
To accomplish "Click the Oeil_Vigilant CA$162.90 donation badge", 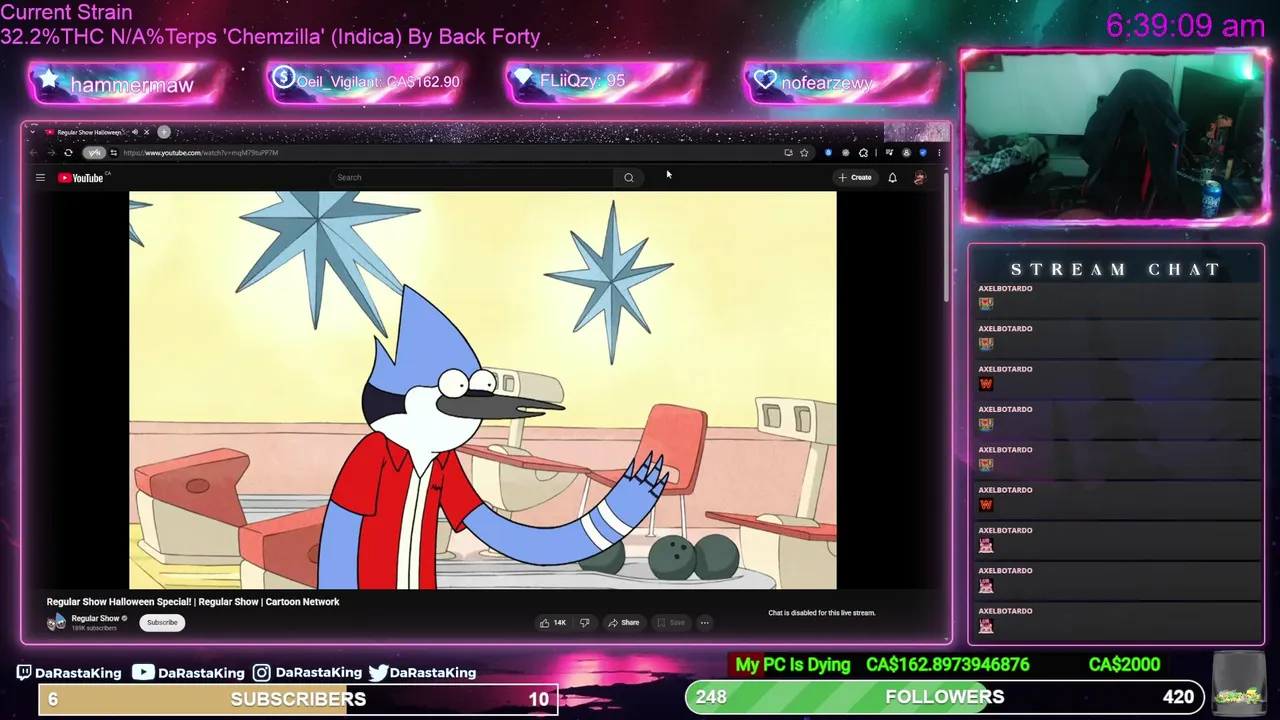I will pos(364,82).
